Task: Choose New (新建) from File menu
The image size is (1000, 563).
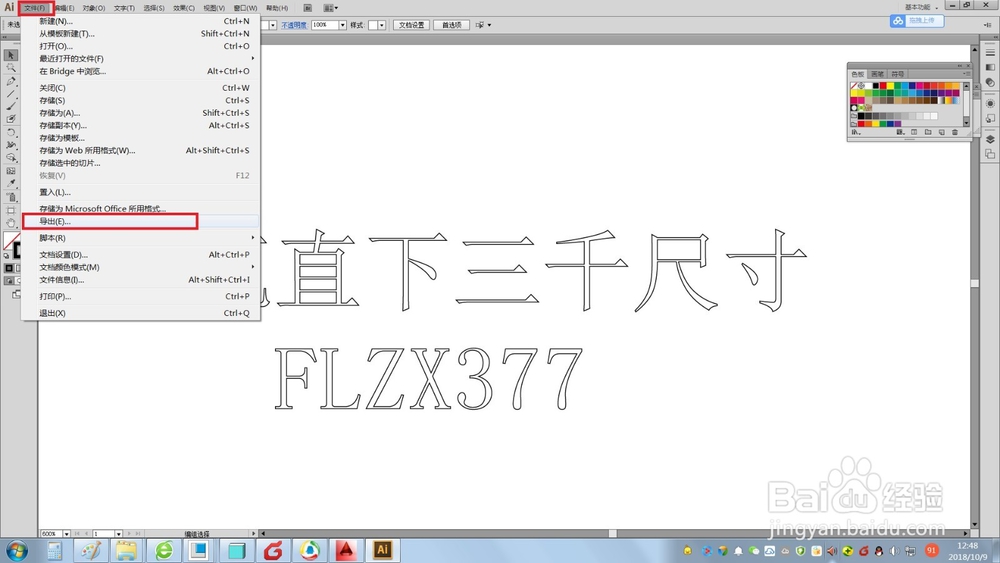Action: (141, 21)
